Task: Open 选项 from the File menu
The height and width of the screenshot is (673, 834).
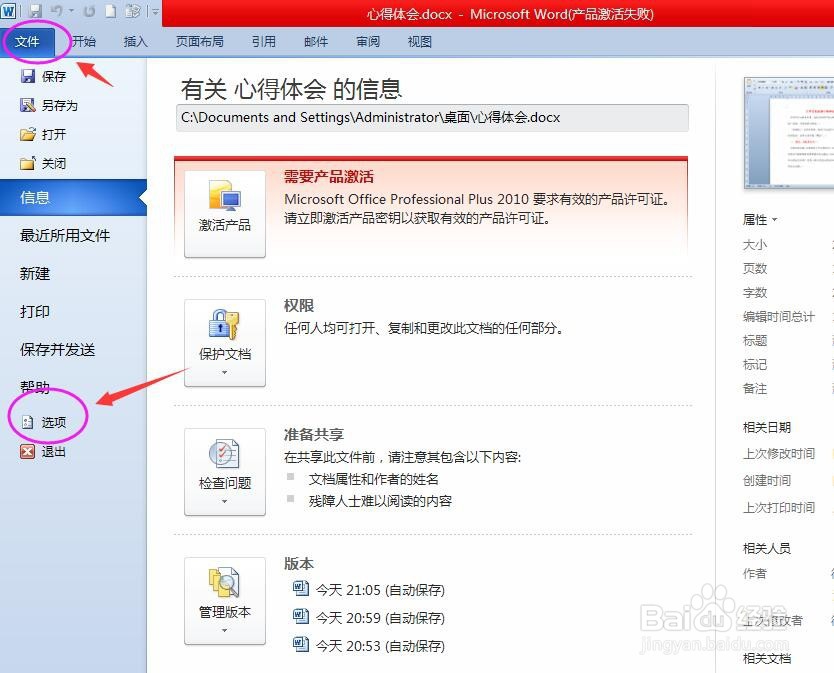Action: 50,420
